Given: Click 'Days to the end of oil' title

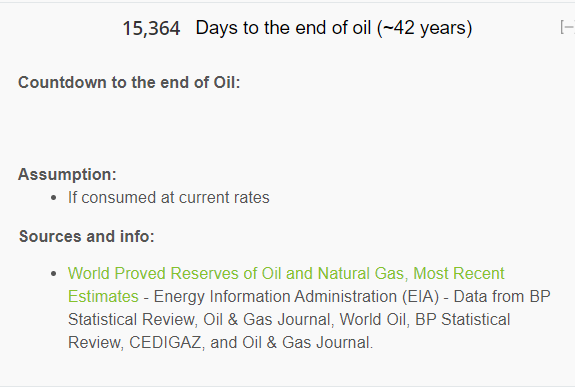Looking at the screenshot, I should coord(283,28).
